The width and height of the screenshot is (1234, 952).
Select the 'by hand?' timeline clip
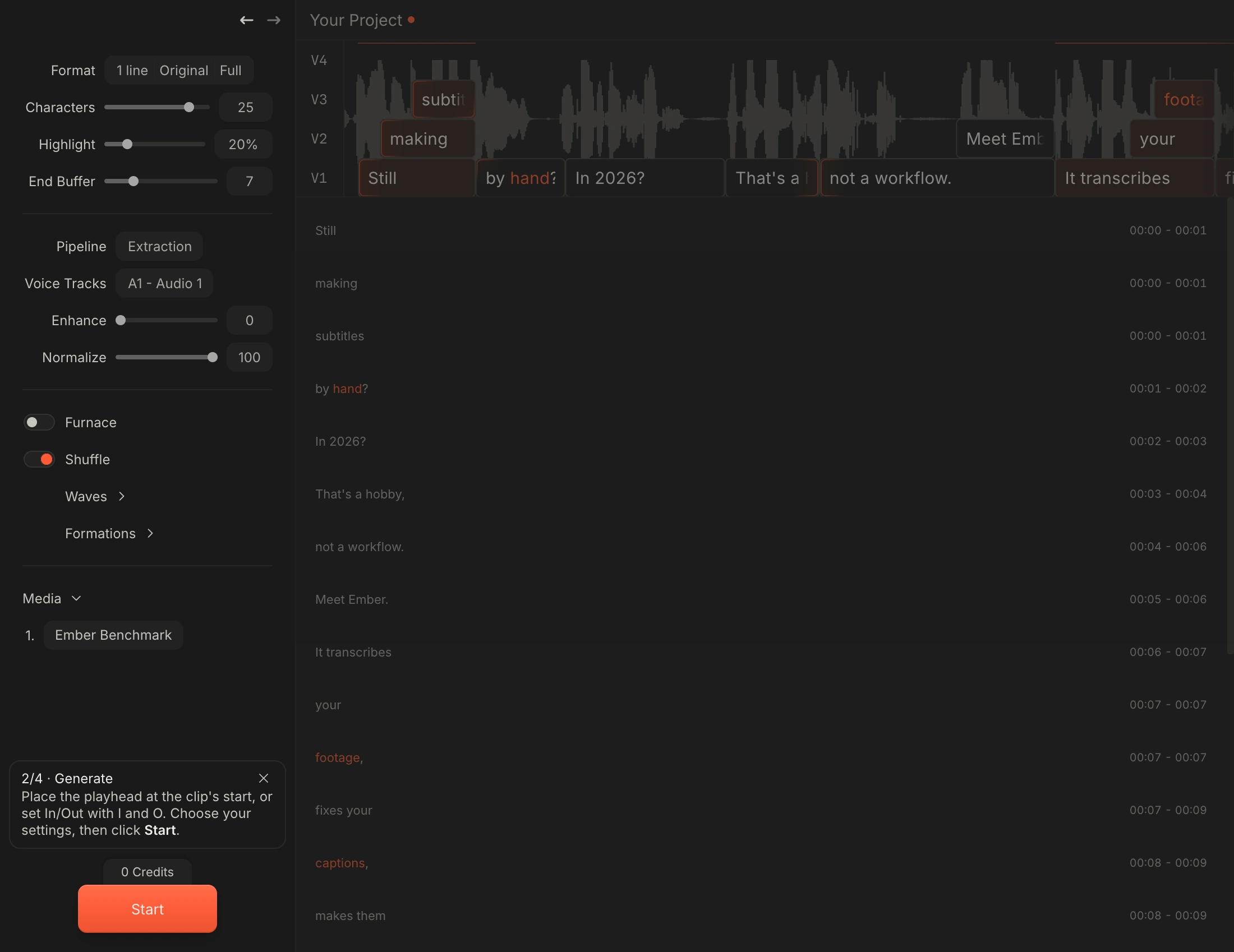(x=521, y=178)
